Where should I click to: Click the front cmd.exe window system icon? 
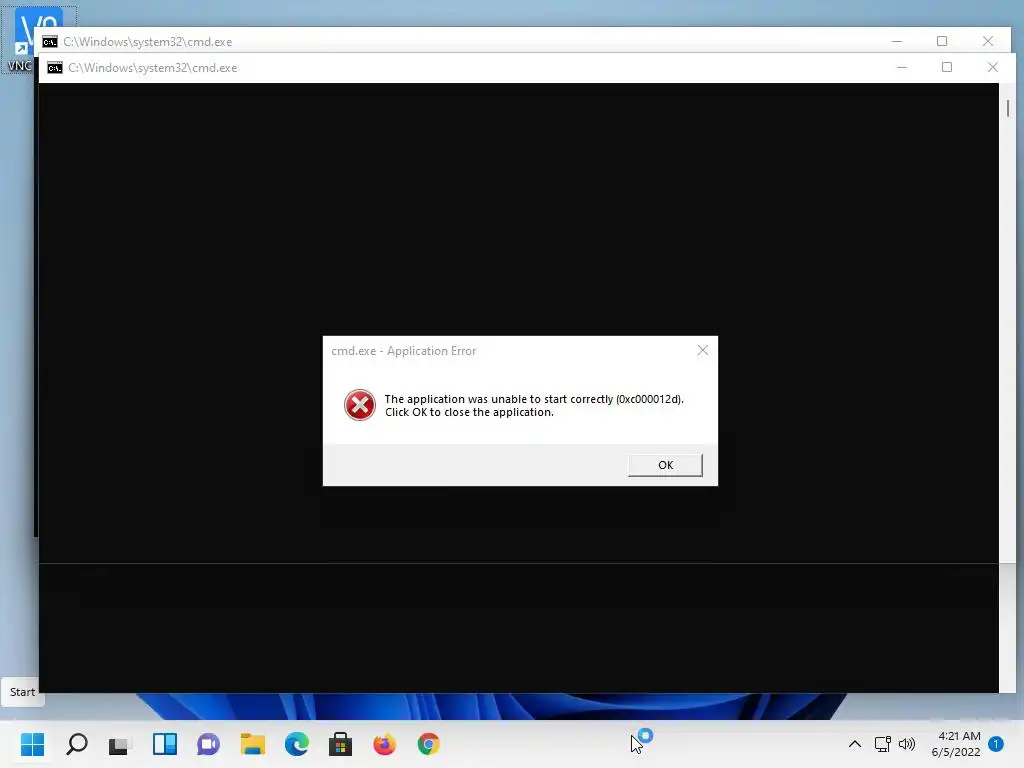[x=55, y=68]
